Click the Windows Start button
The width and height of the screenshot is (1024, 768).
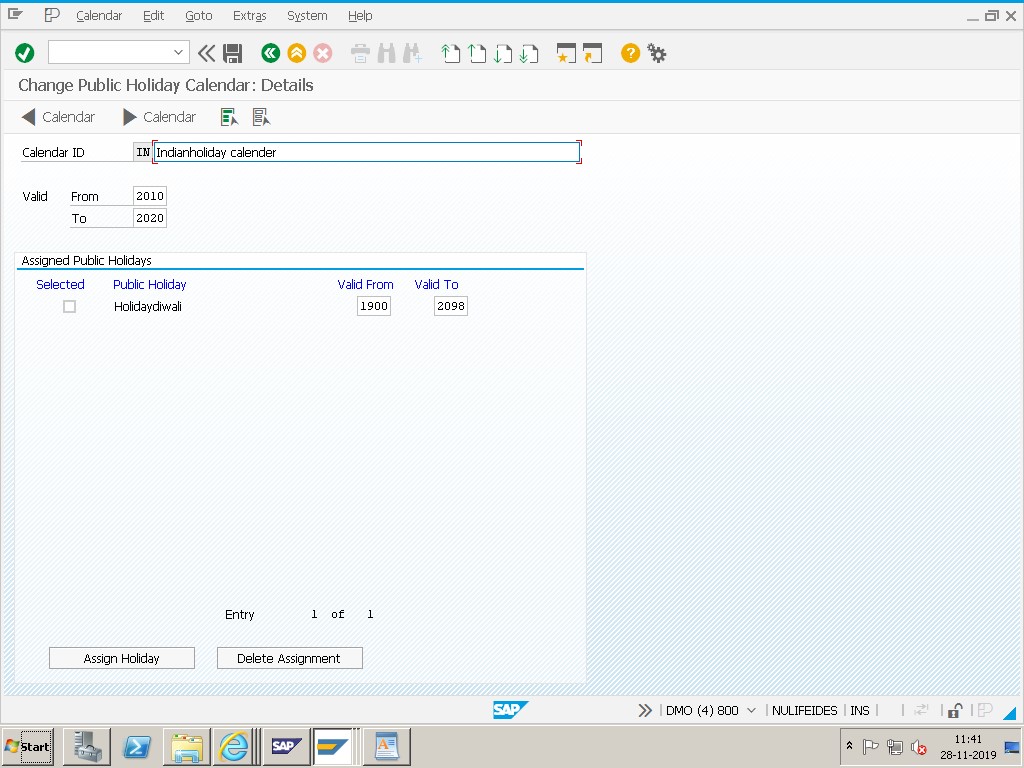click(27, 746)
